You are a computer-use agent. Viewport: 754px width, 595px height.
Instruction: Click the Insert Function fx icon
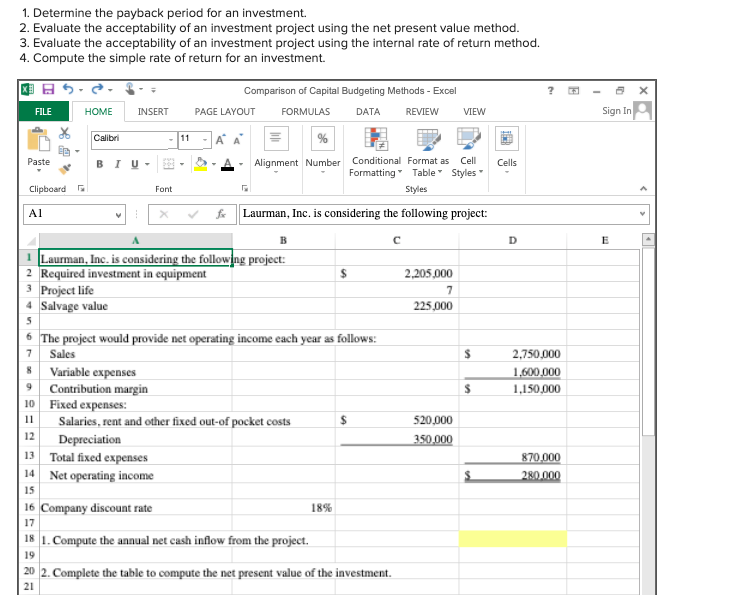221,214
